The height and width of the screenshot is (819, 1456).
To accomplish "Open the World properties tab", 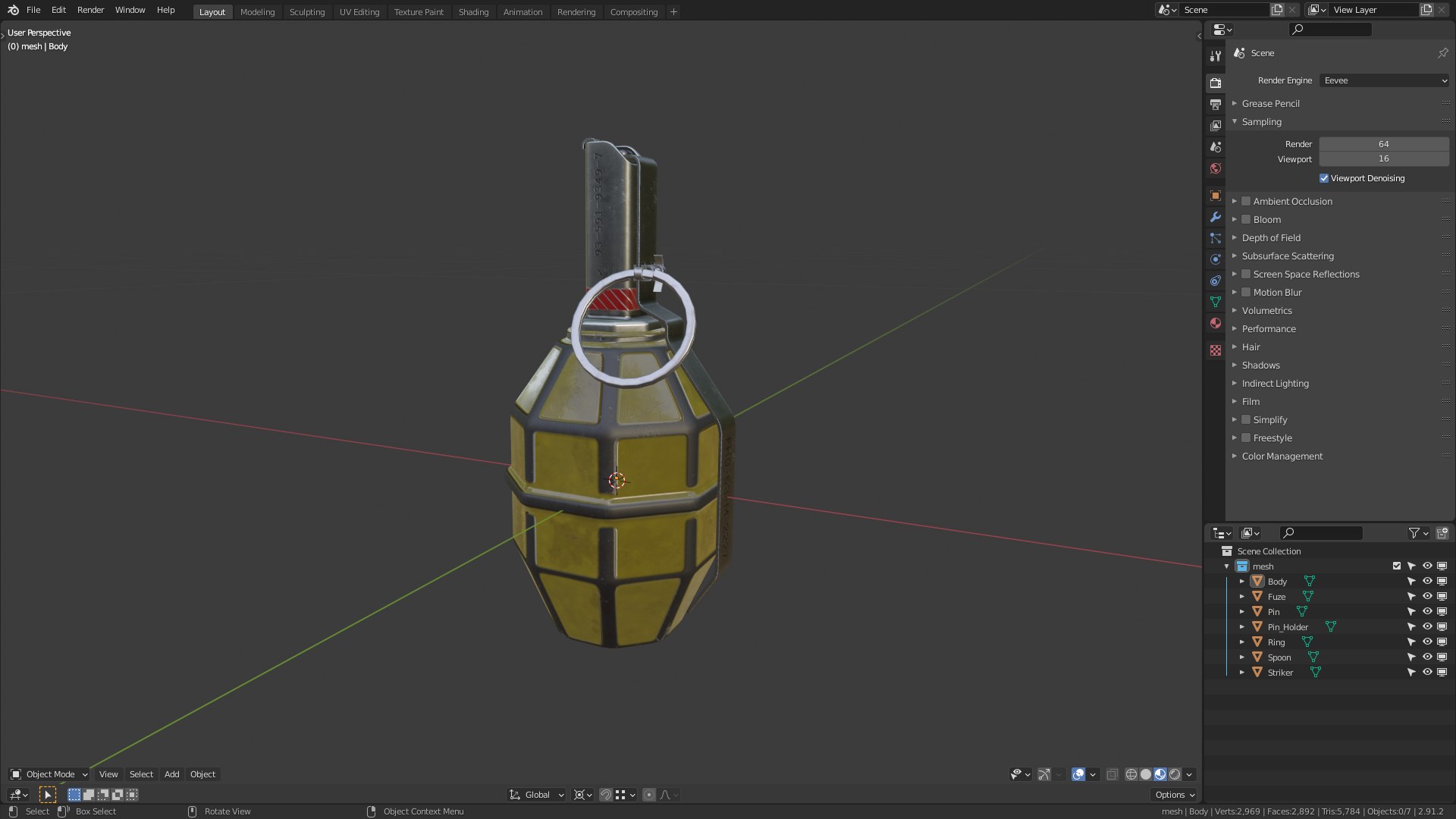I will pyautogui.click(x=1216, y=168).
